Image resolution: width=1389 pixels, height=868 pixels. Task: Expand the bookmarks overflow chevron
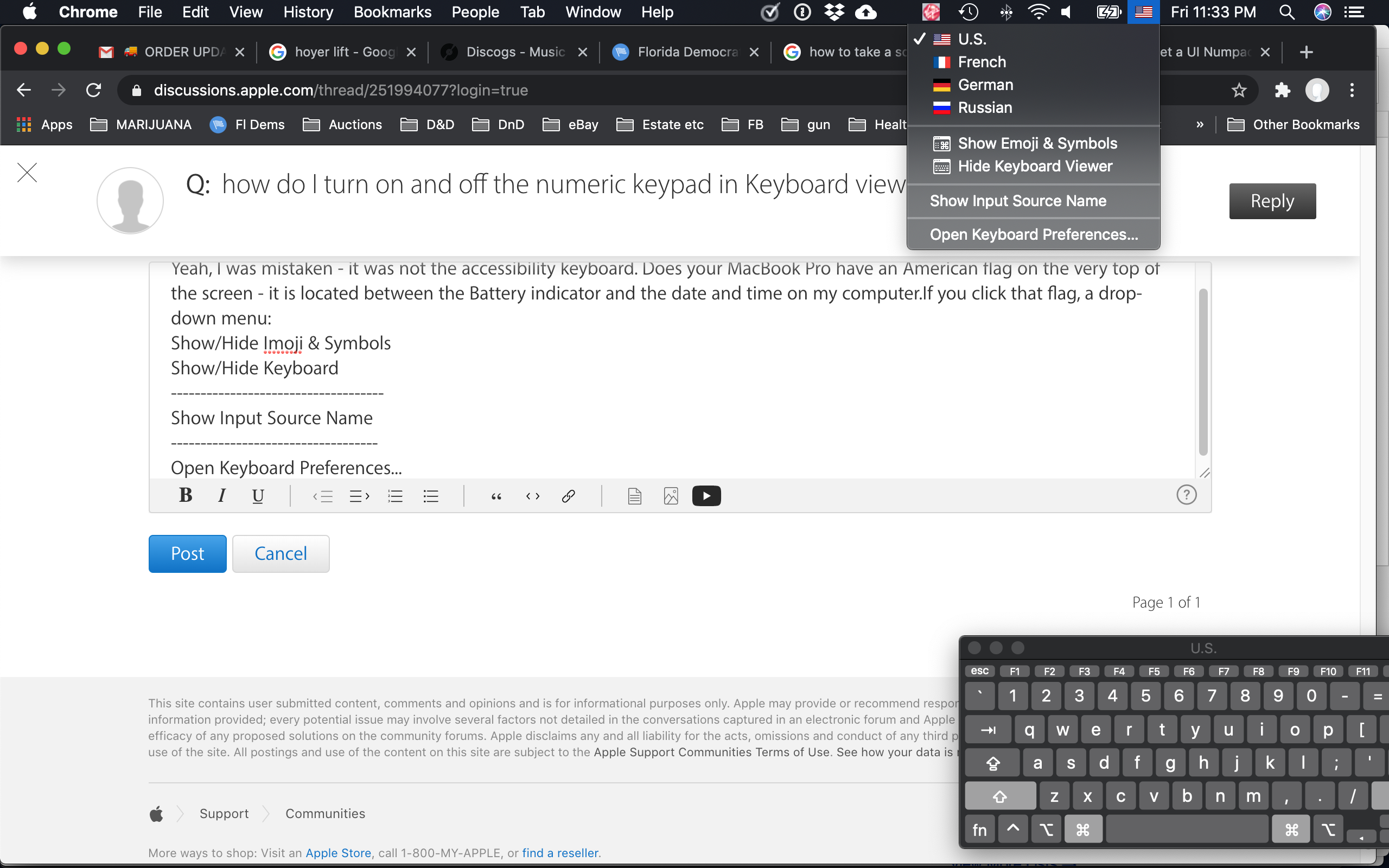[1199, 125]
